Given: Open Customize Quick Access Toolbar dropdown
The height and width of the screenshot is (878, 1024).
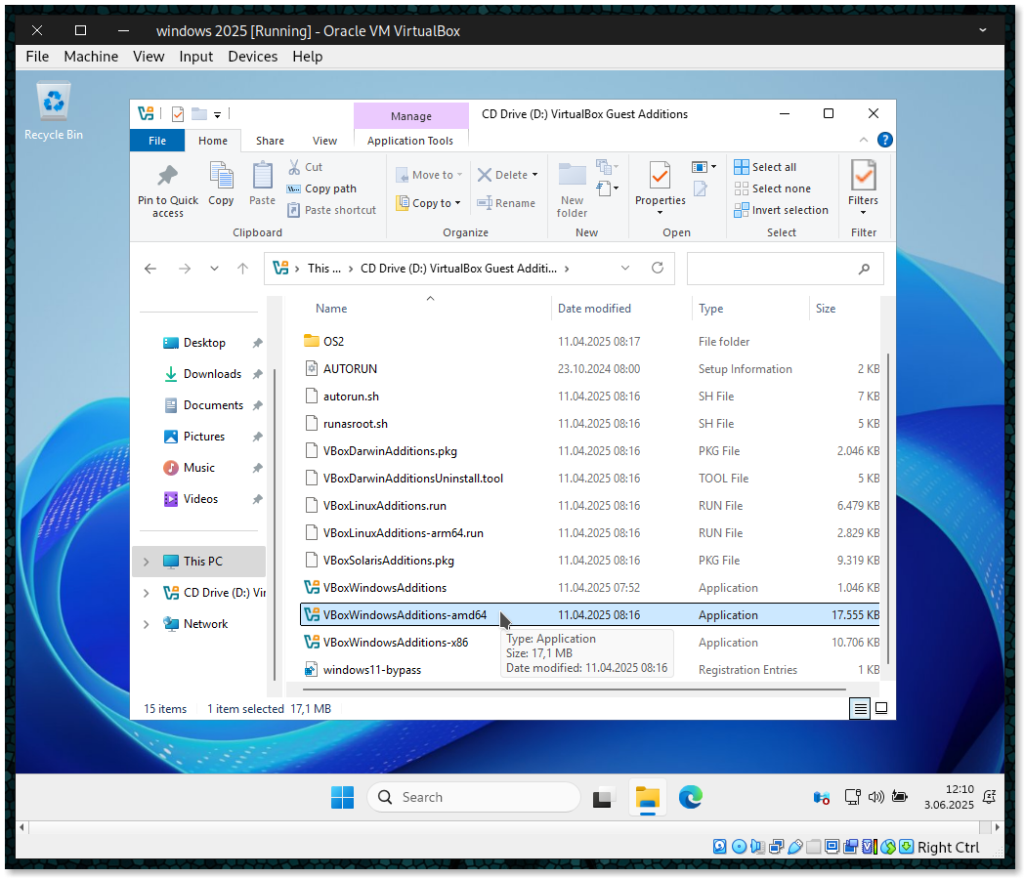Looking at the screenshot, I should [x=217, y=115].
